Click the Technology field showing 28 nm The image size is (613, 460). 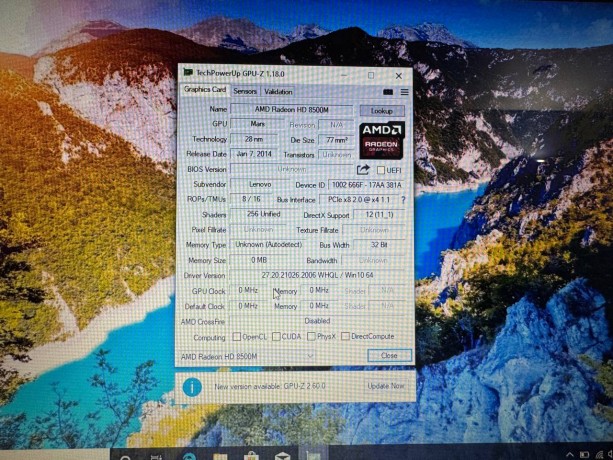pos(254,139)
